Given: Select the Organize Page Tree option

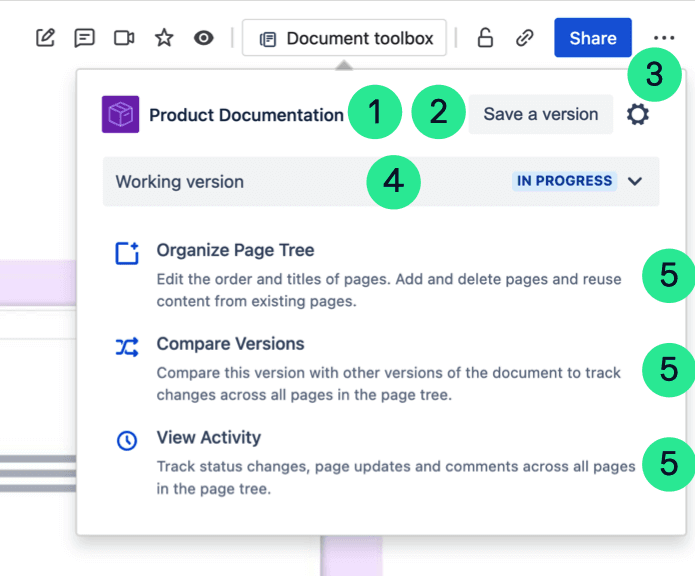Looking at the screenshot, I should click(x=235, y=250).
